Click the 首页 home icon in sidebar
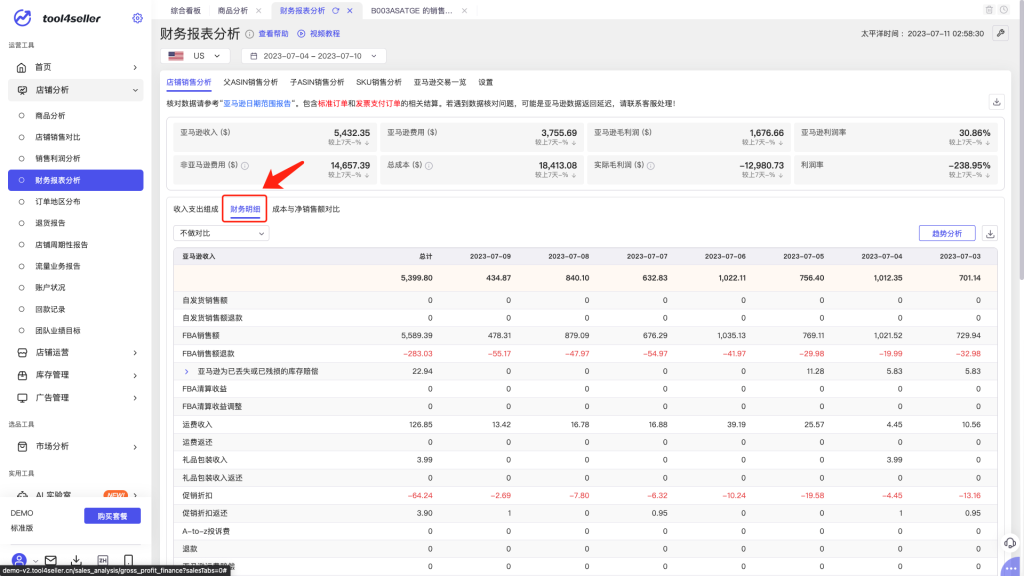Image resolution: width=1024 pixels, height=576 pixels. pos(22,67)
